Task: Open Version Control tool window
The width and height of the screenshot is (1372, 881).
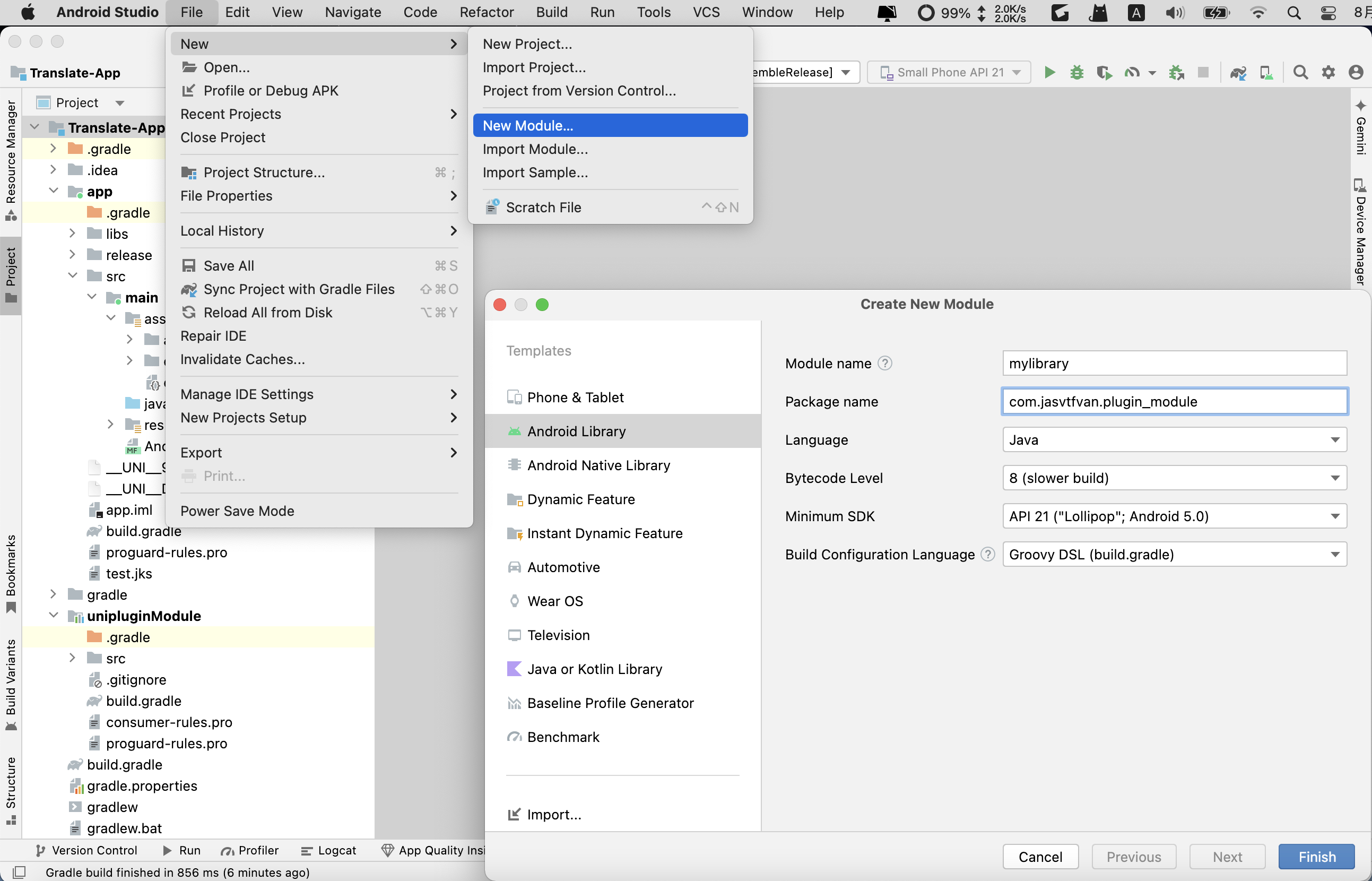Action: (86, 850)
